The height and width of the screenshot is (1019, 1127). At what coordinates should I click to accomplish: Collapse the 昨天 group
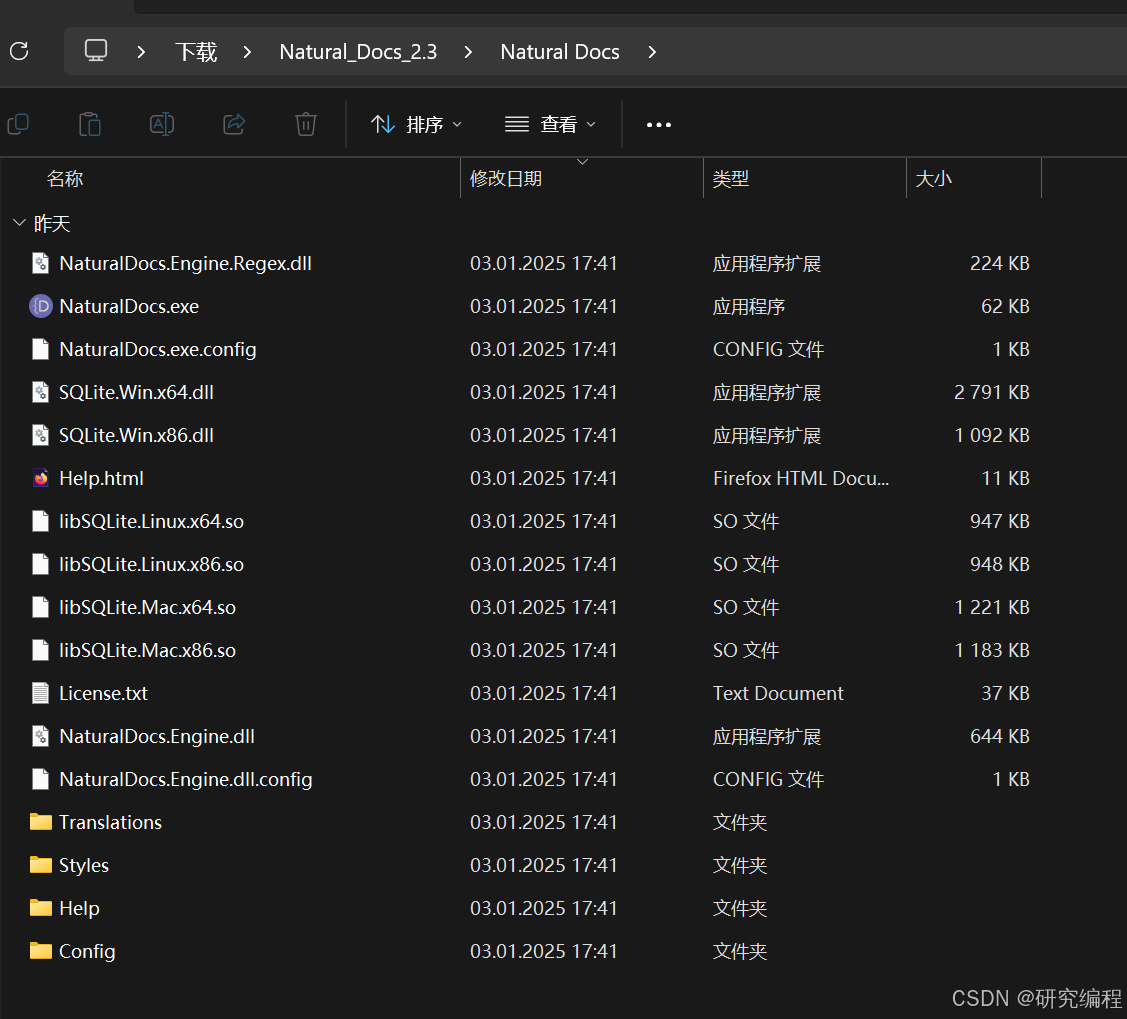click(x=19, y=223)
